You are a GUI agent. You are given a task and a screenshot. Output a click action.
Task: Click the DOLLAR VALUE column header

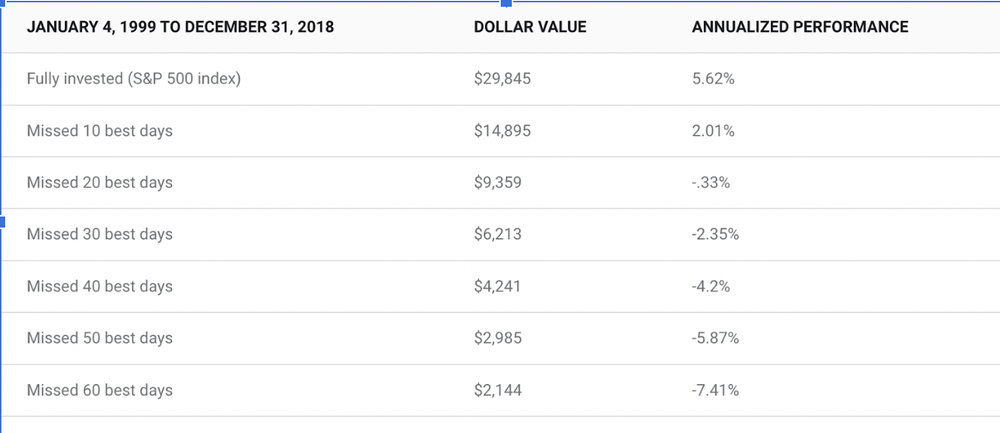(530, 27)
